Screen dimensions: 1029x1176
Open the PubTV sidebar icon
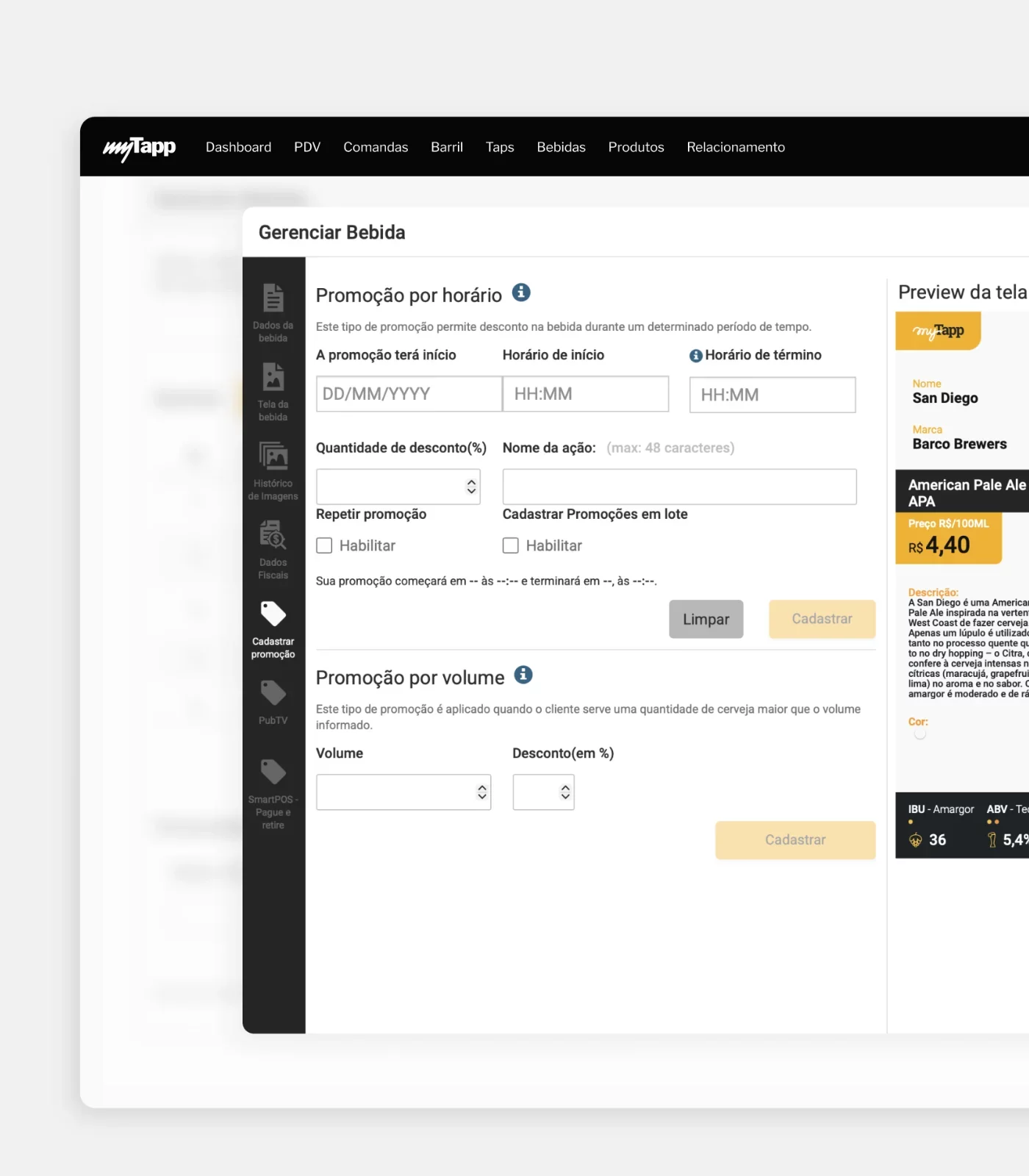click(x=273, y=693)
